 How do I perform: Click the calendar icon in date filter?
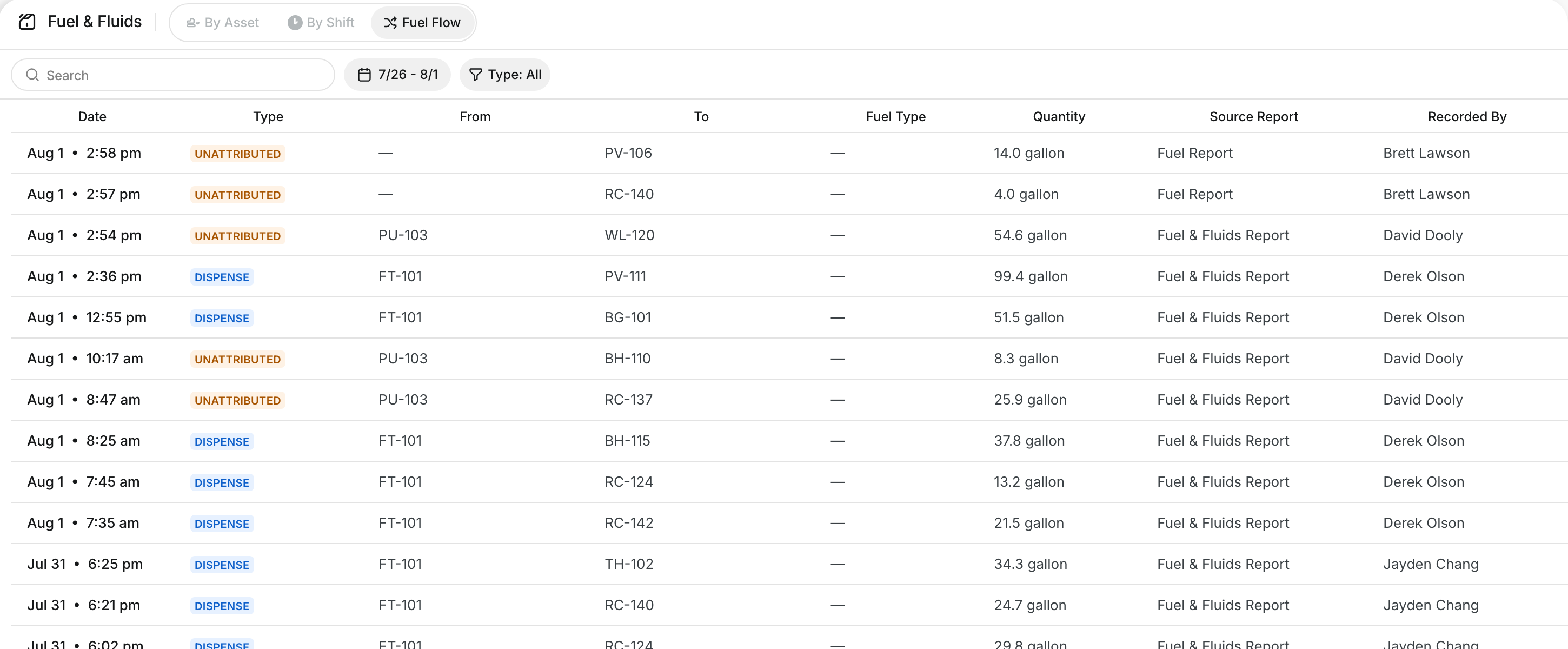click(364, 75)
